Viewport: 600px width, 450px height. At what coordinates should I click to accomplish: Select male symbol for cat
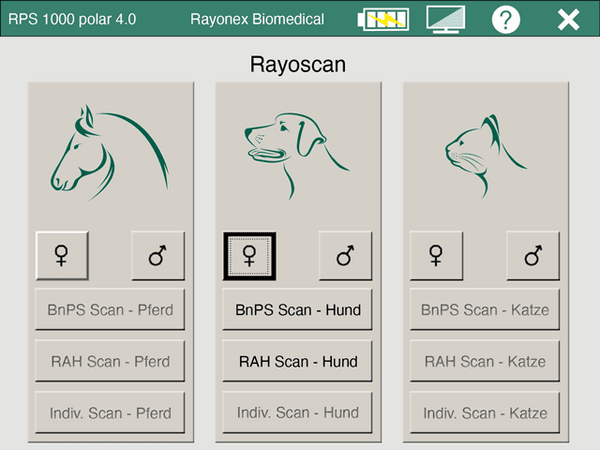coord(533,256)
